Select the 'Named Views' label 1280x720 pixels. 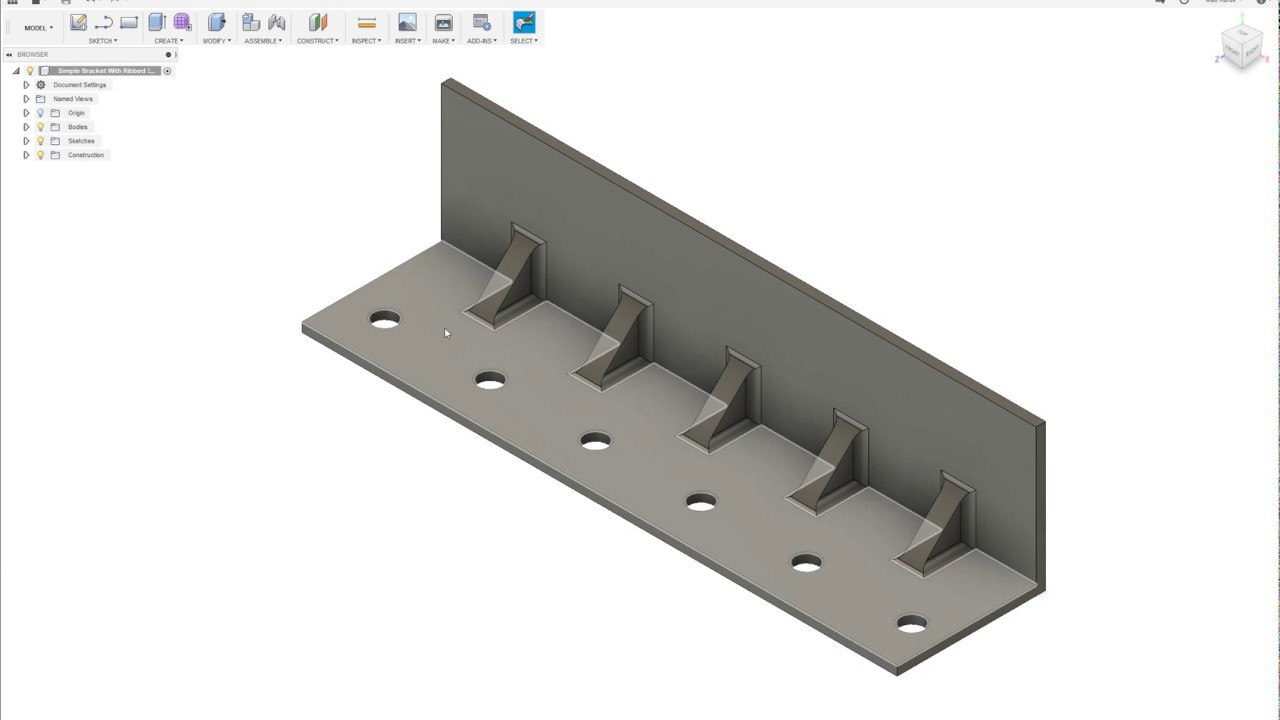tap(73, 99)
